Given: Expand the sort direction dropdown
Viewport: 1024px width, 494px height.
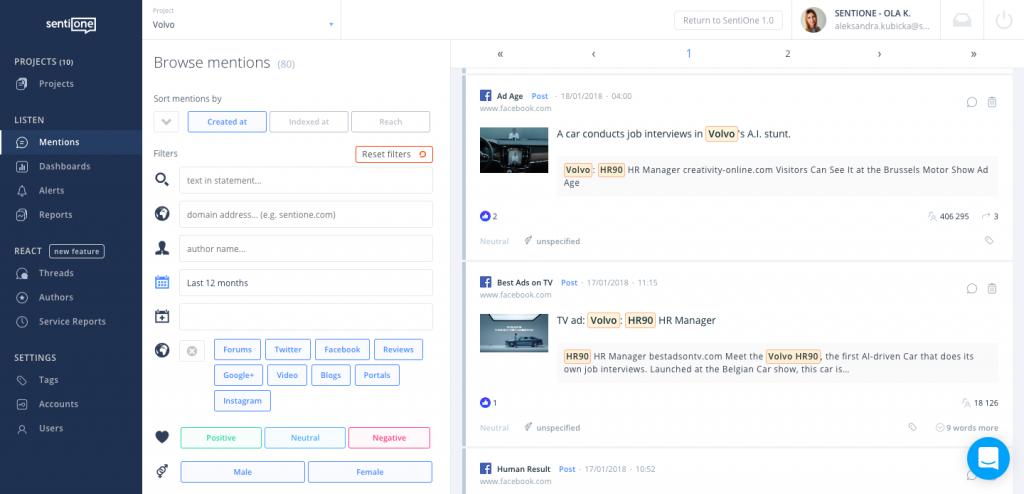Looking at the screenshot, I should [x=166, y=122].
